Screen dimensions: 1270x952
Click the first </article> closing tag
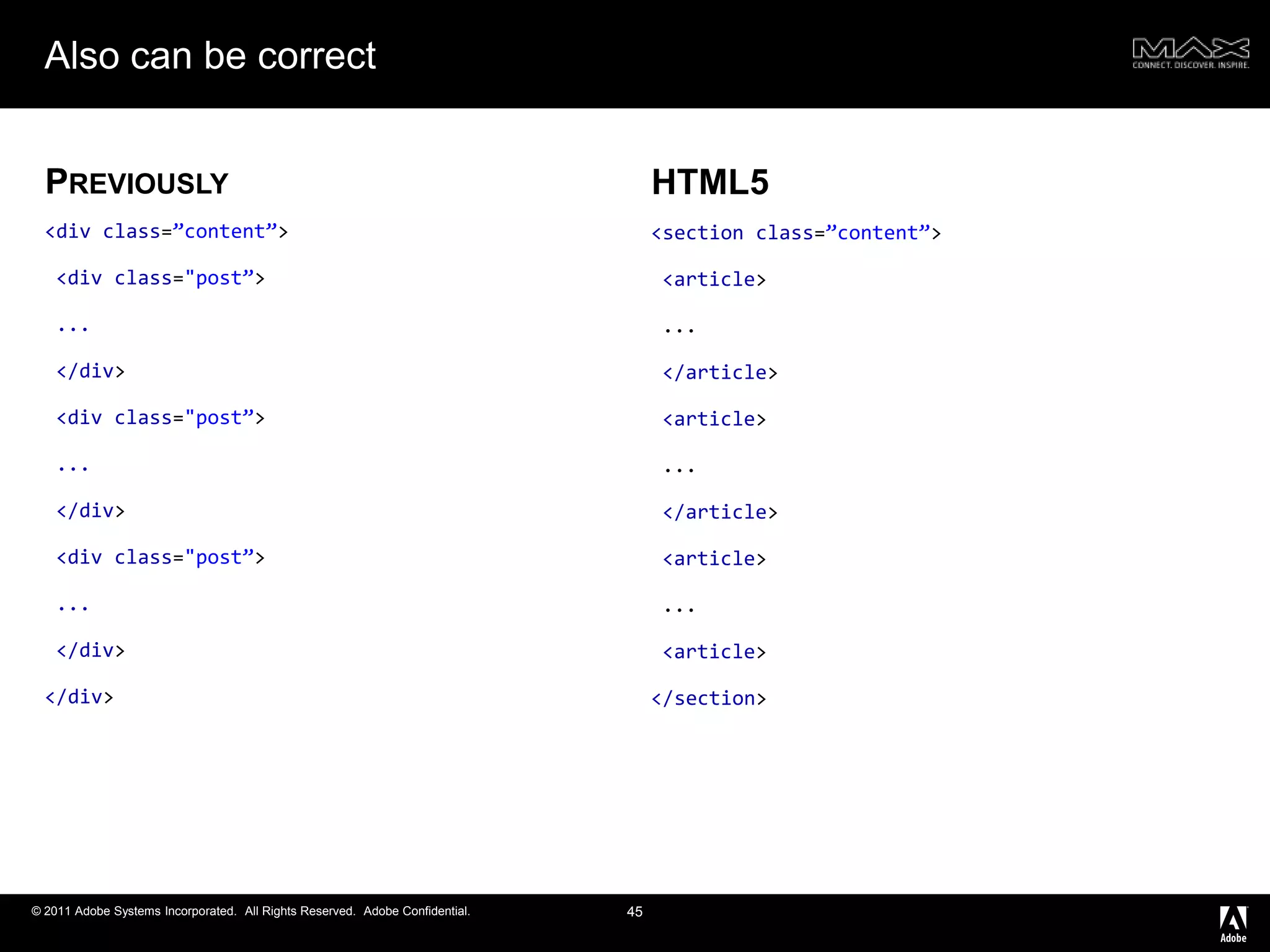point(719,372)
